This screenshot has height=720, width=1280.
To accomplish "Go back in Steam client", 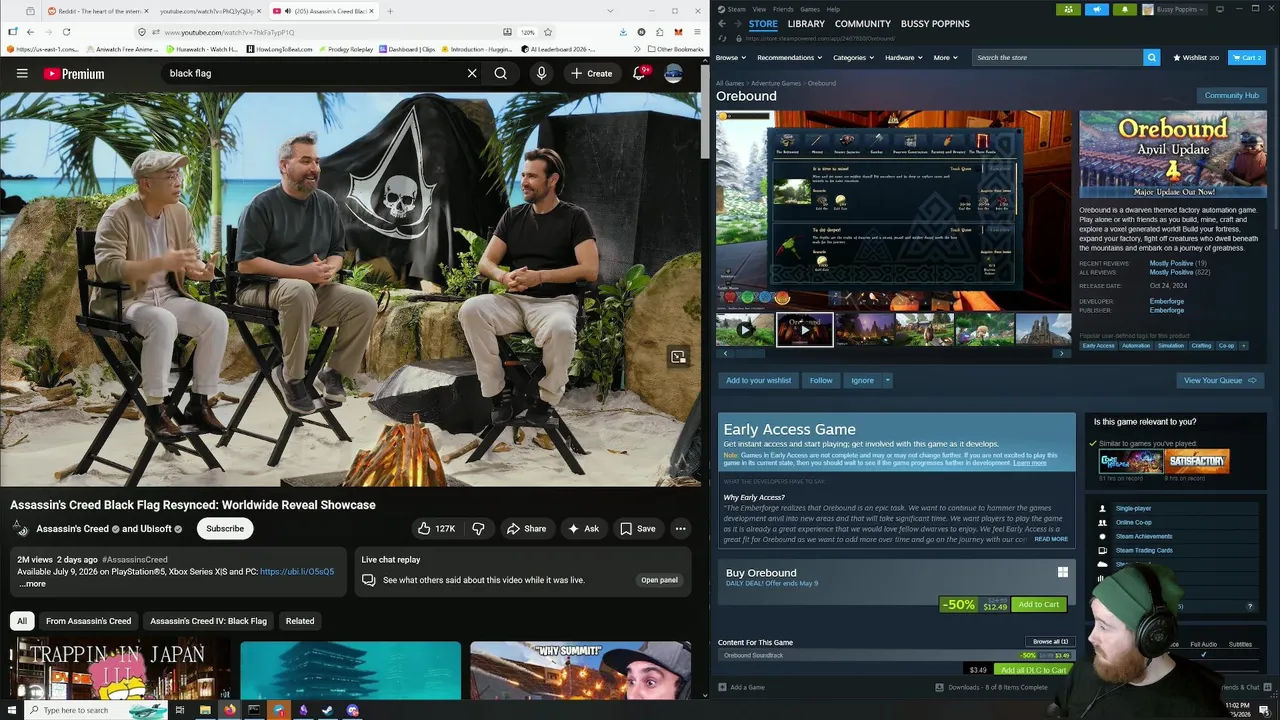I will pos(724,24).
